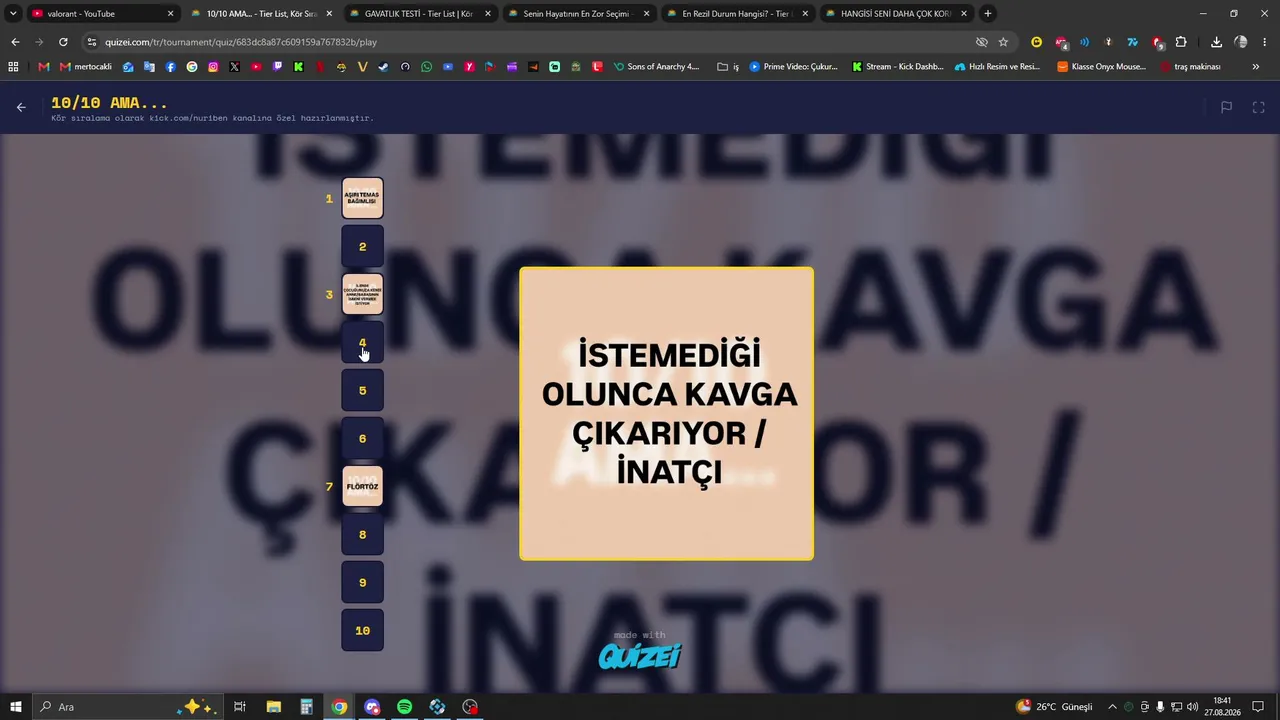
Task: Open the Twitch bookmark
Action: [x=277, y=67]
